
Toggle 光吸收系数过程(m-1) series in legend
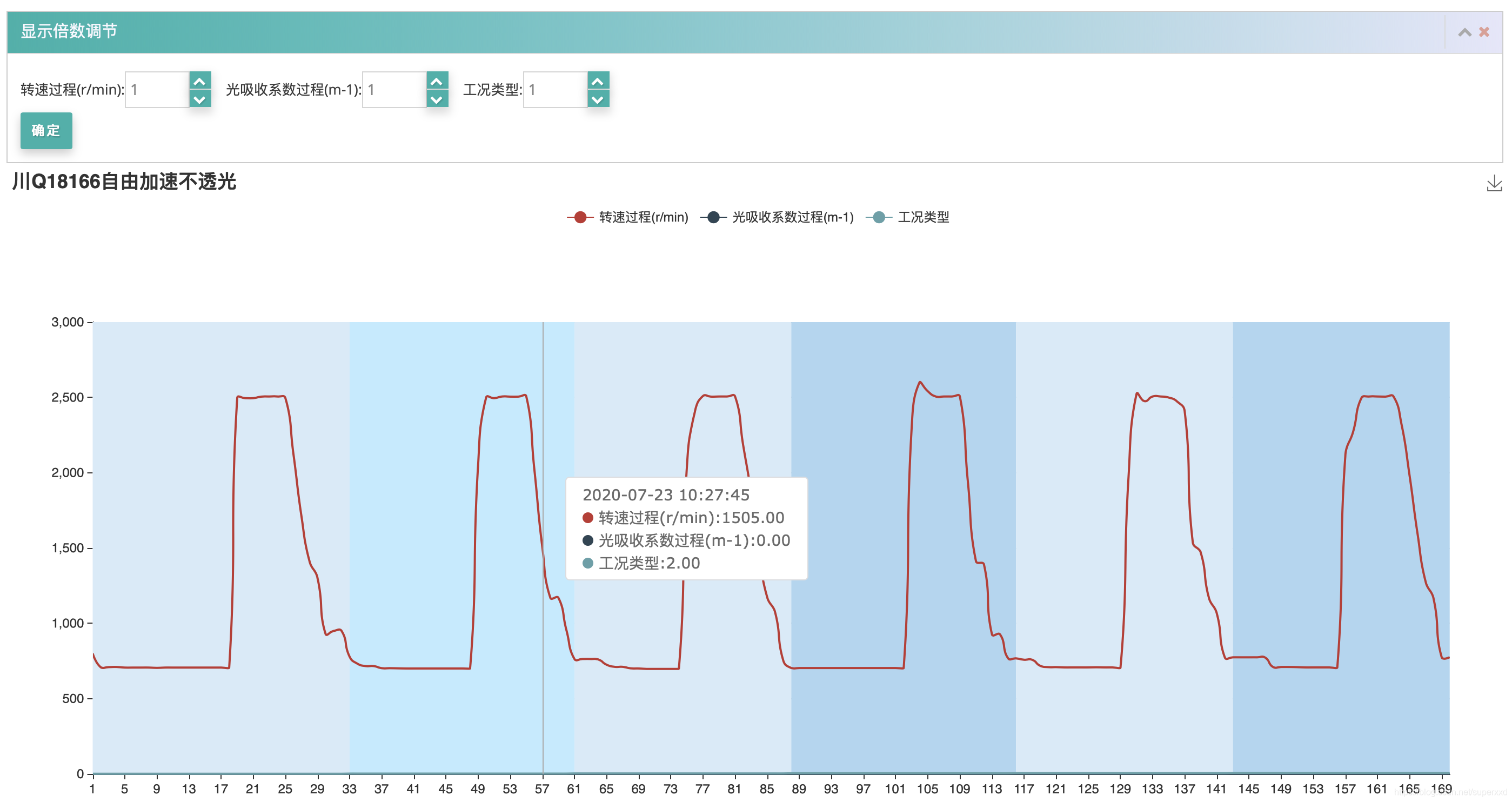tap(777, 217)
